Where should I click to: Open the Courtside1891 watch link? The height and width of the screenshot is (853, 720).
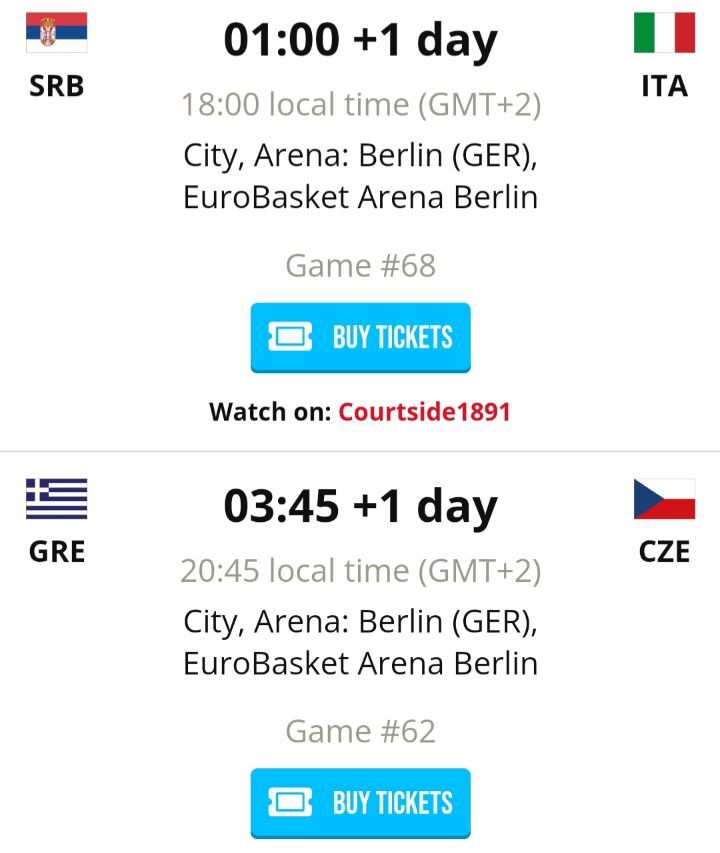424,412
